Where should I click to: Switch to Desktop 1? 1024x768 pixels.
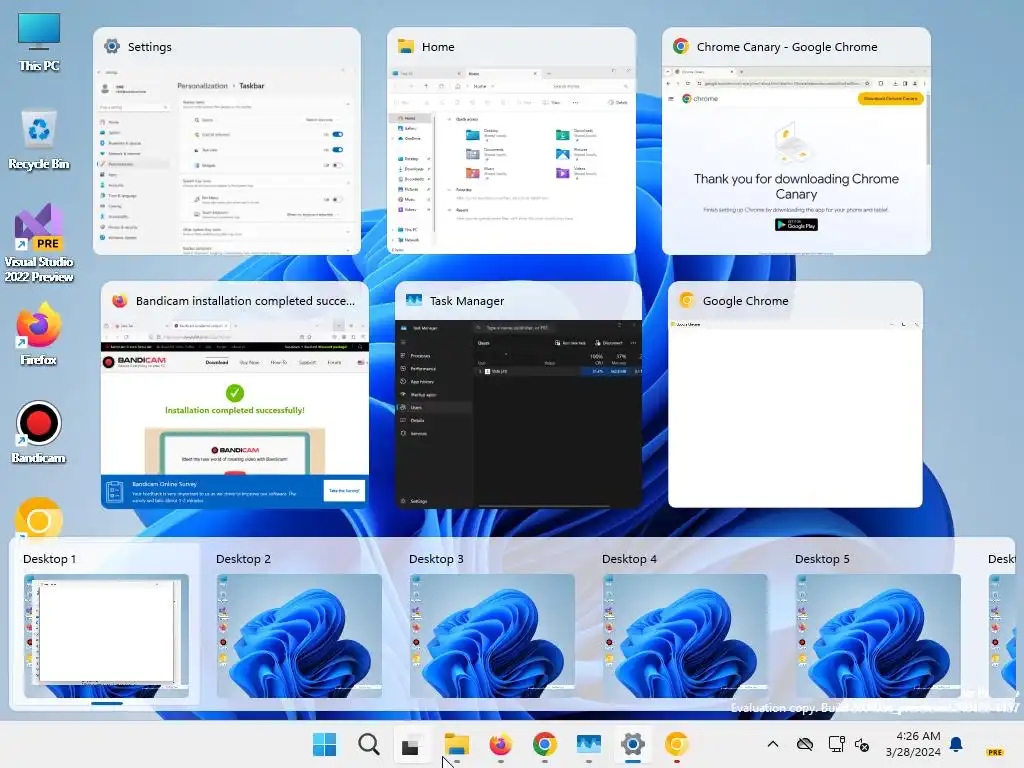pos(106,635)
